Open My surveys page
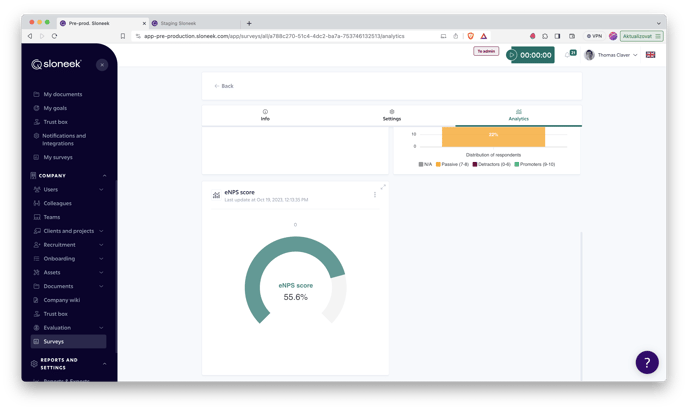This screenshot has width=688, height=410. coord(58,157)
